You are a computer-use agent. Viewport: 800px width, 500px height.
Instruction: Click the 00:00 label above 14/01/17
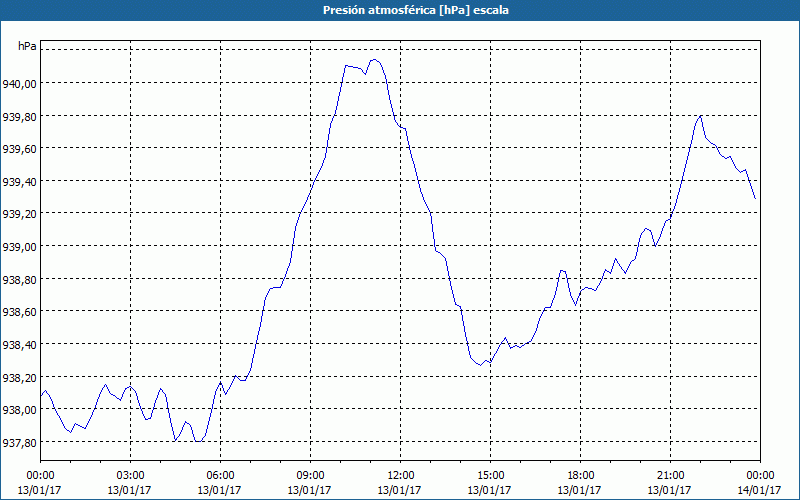[x=760, y=476]
